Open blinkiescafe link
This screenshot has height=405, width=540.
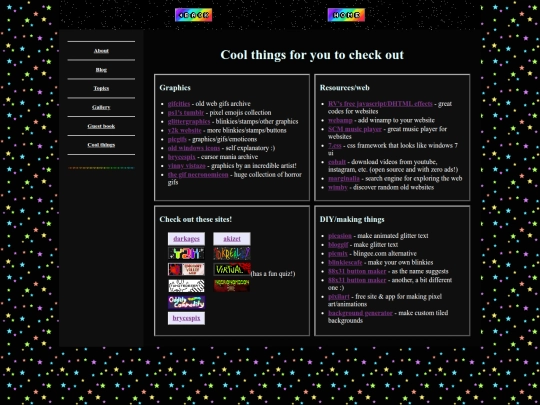(x=345, y=262)
